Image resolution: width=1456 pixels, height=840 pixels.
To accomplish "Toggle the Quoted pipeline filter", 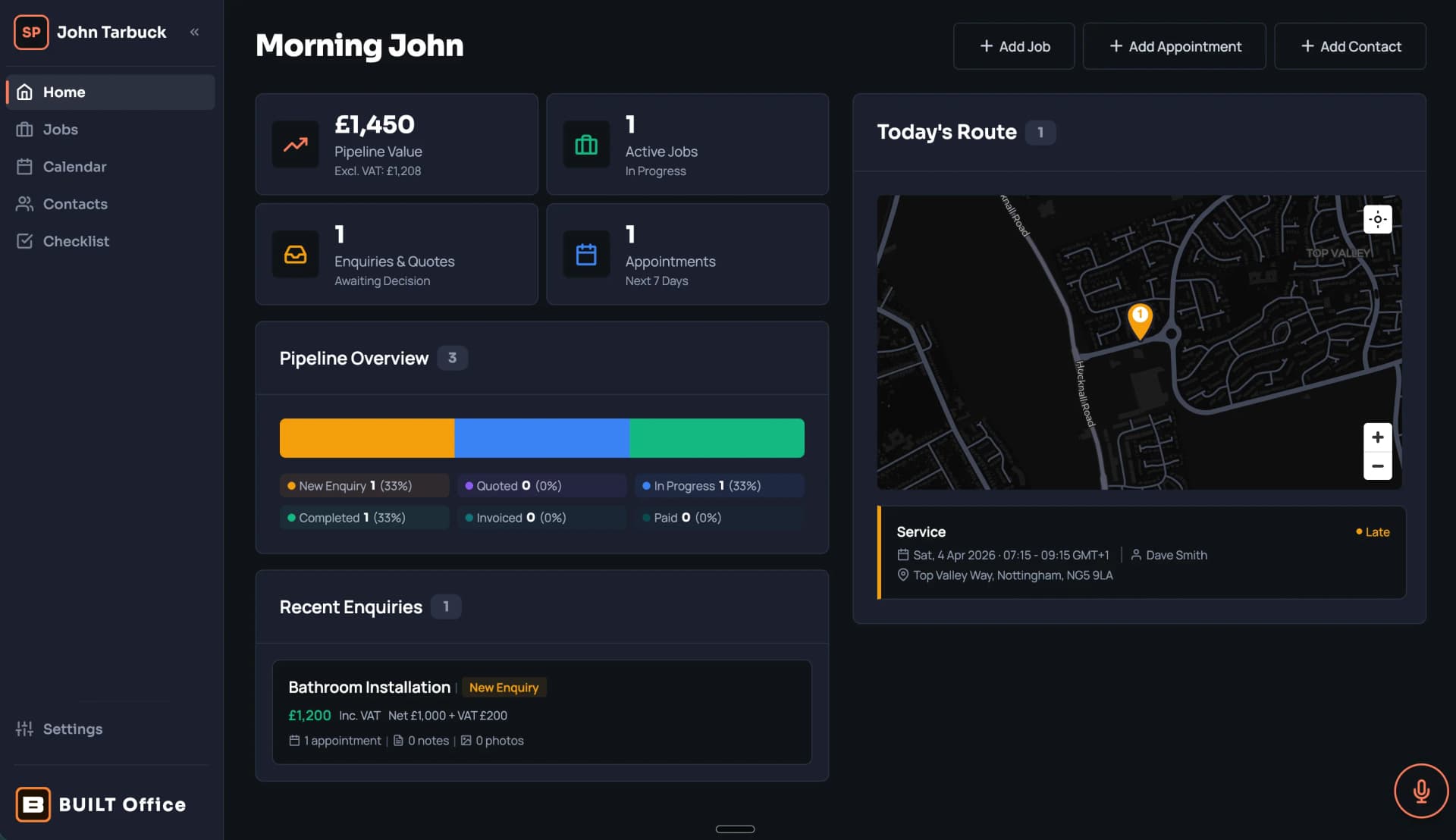I will click(541, 485).
